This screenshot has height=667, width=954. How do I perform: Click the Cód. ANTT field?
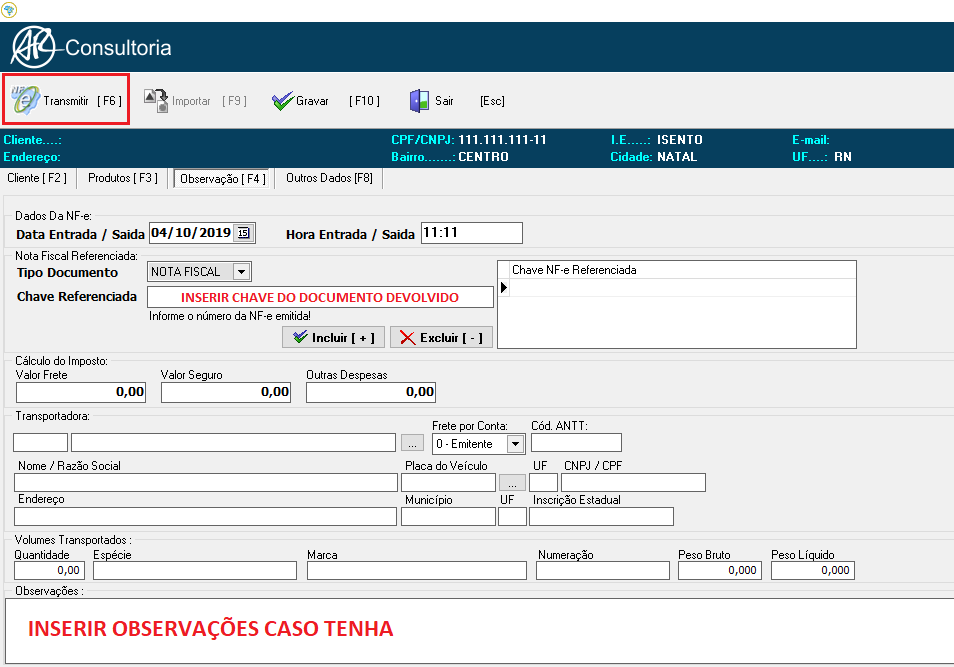point(576,442)
